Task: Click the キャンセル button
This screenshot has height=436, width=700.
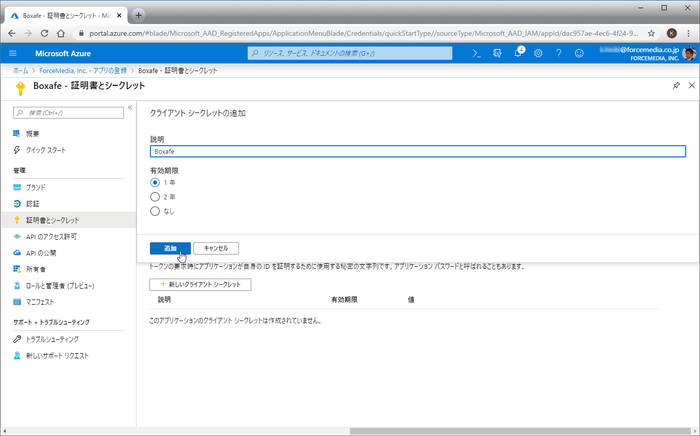Action: coord(216,248)
